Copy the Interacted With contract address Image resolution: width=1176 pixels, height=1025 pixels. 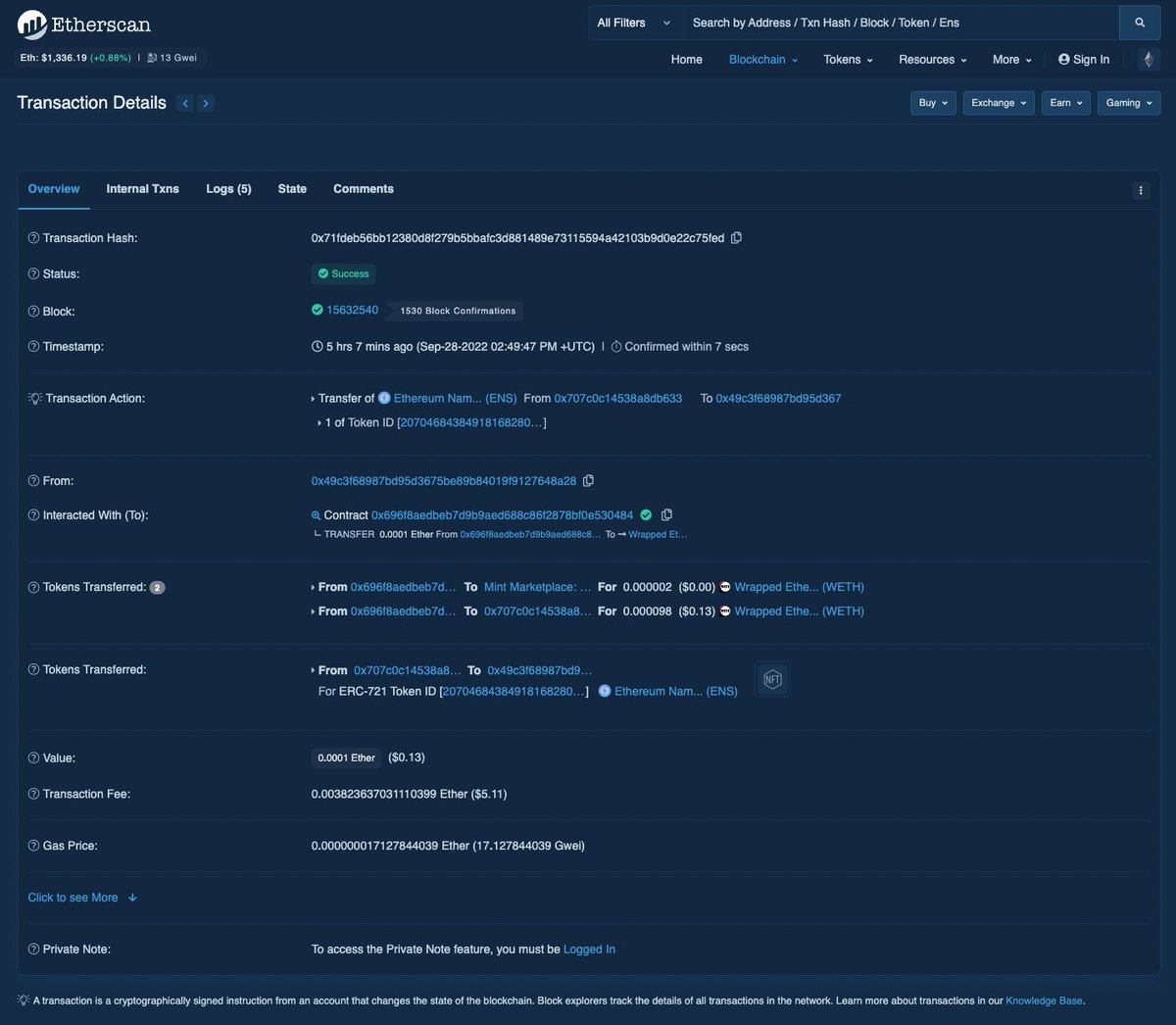click(667, 513)
